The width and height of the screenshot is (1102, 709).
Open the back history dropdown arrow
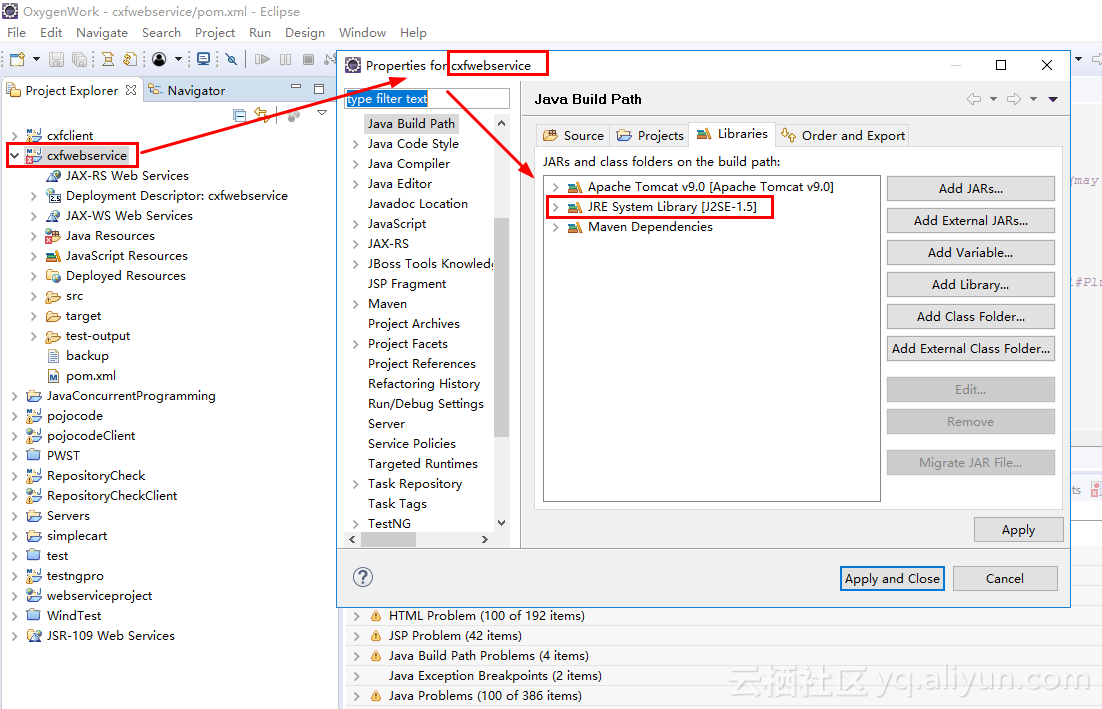click(993, 99)
